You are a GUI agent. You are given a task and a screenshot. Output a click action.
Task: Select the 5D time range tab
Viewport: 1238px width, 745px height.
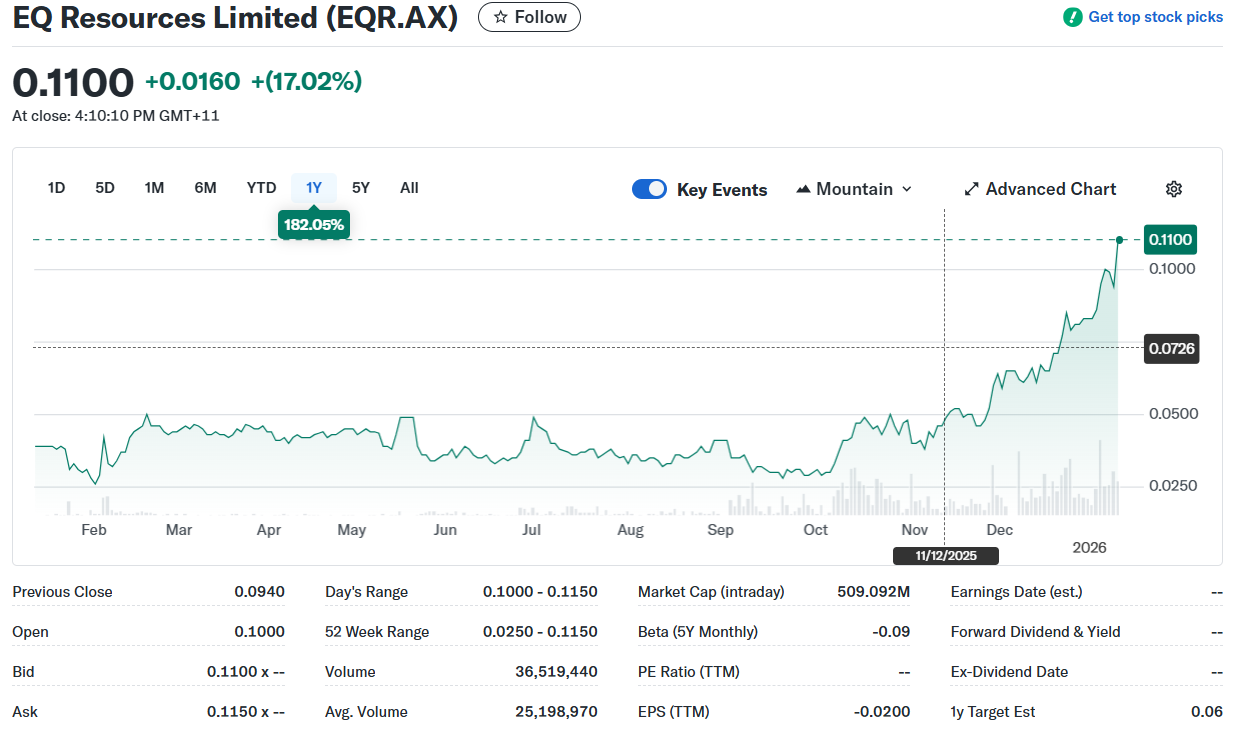(105, 188)
